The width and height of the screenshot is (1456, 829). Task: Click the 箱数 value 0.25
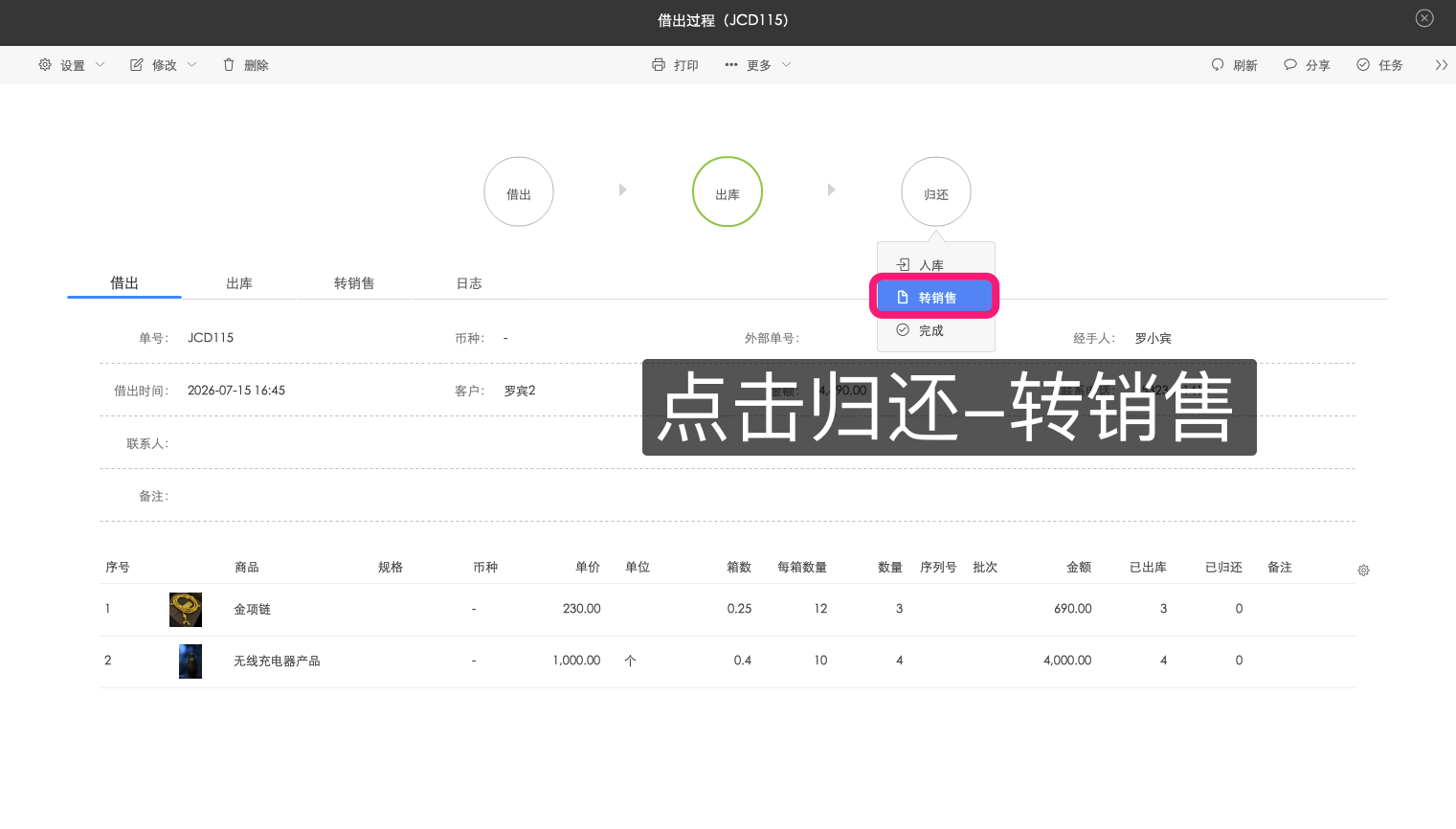click(x=739, y=609)
